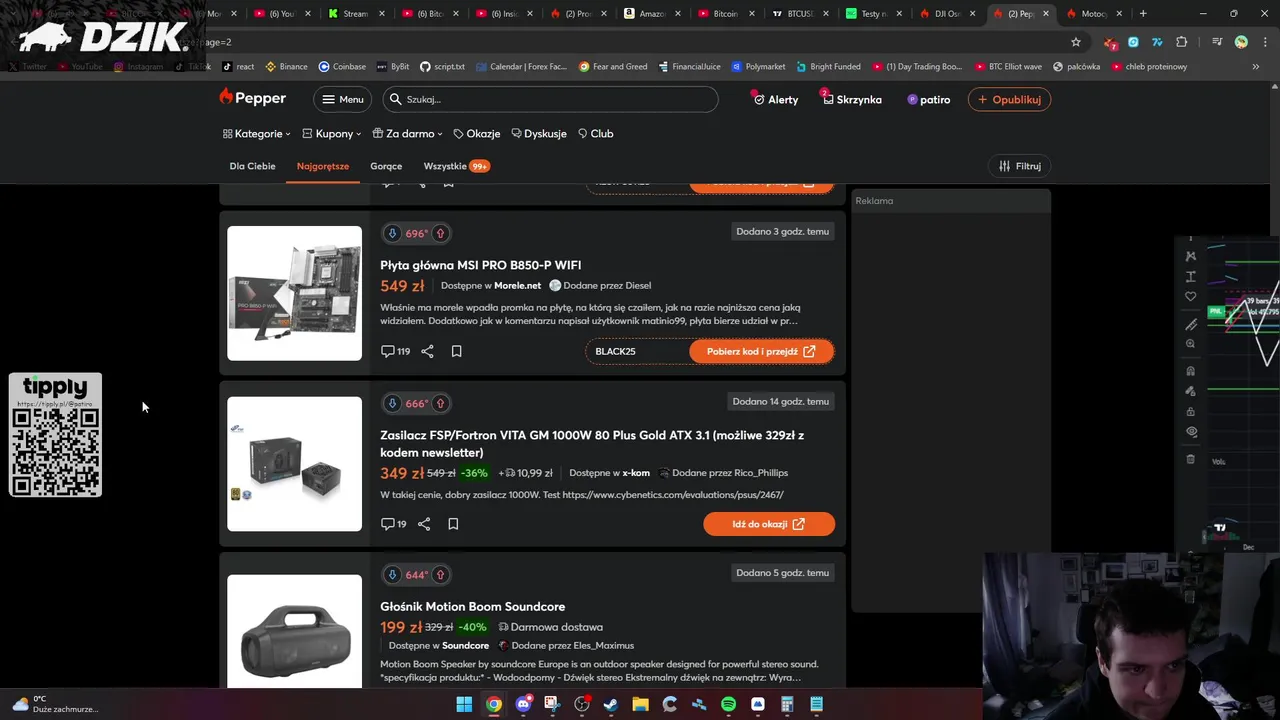
Task: Expand the Kategorie dropdown
Action: pyautogui.click(x=257, y=133)
